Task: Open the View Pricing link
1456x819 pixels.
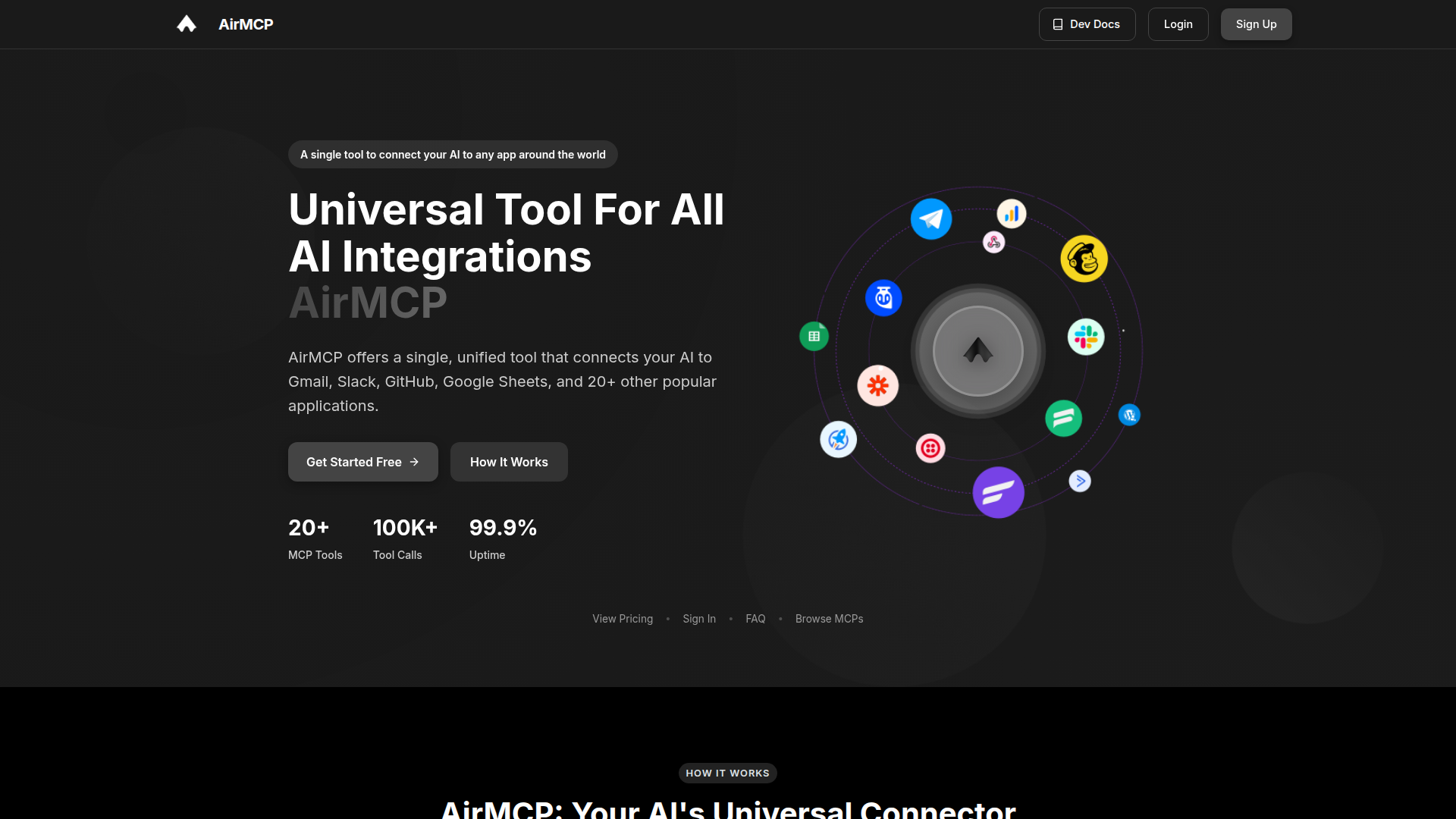Action: click(623, 619)
